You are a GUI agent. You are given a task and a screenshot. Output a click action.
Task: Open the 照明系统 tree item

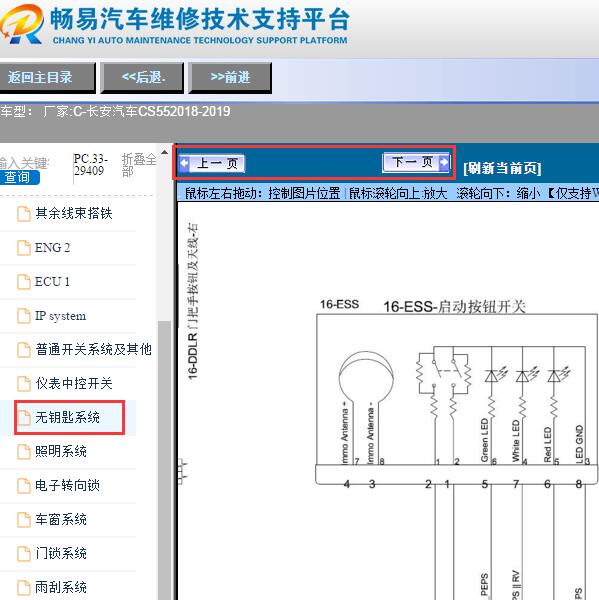coord(61,452)
